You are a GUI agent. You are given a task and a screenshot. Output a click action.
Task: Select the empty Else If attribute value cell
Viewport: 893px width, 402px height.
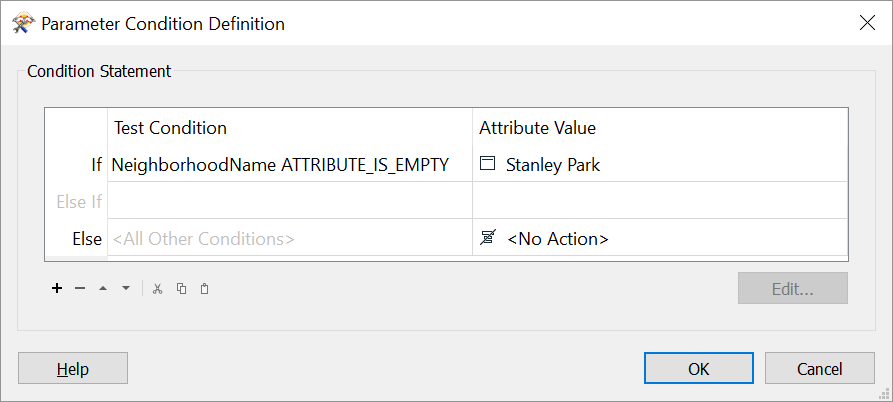[660, 200]
